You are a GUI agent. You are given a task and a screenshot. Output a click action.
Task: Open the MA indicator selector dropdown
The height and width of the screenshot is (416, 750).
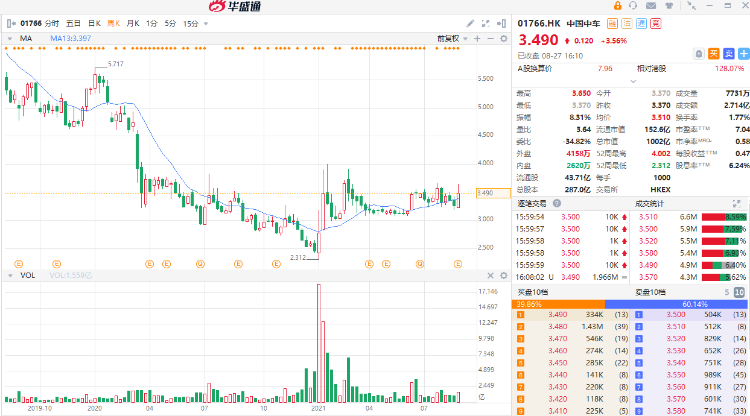tap(10, 39)
